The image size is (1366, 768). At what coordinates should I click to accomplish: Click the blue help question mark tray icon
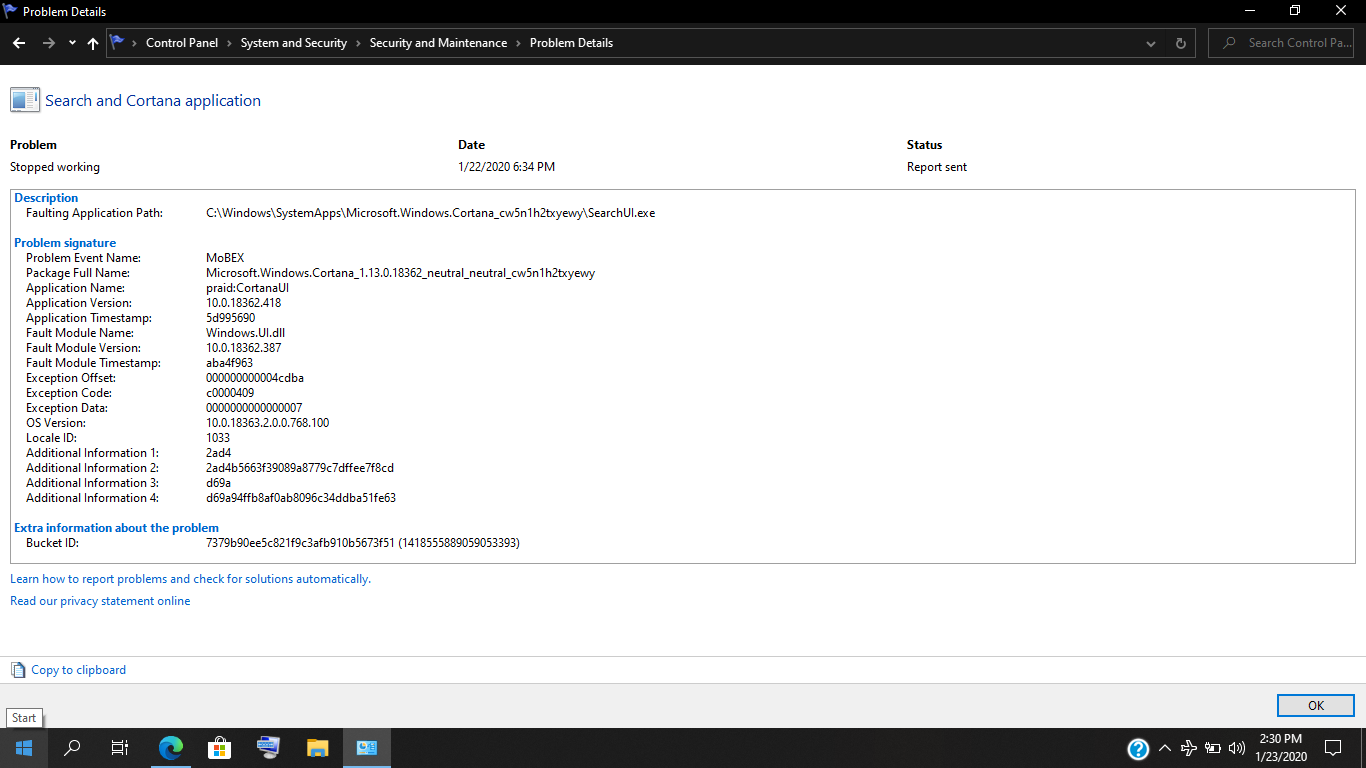tap(1138, 748)
